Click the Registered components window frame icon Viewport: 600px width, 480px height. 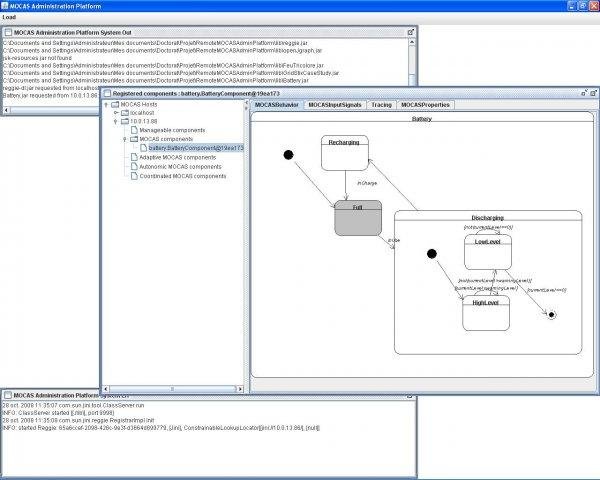pos(107,93)
